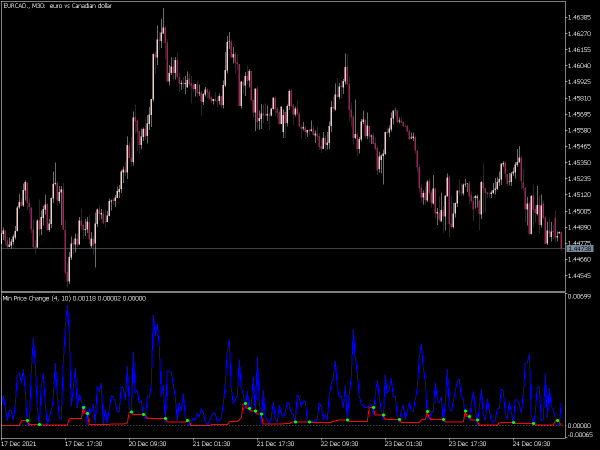Click the 1.45925 price axis label
This screenshot has height=450, width=600.
click(579, 82)
